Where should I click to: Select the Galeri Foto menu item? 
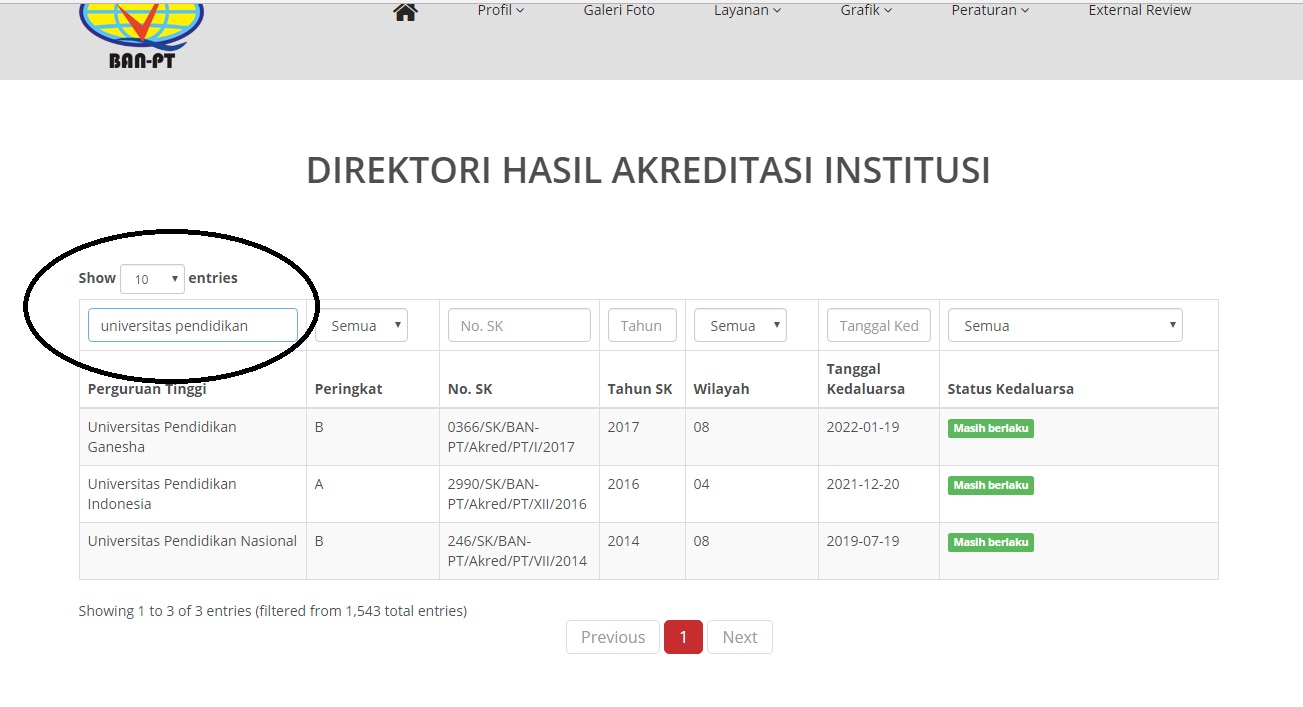tap(618, 10)
